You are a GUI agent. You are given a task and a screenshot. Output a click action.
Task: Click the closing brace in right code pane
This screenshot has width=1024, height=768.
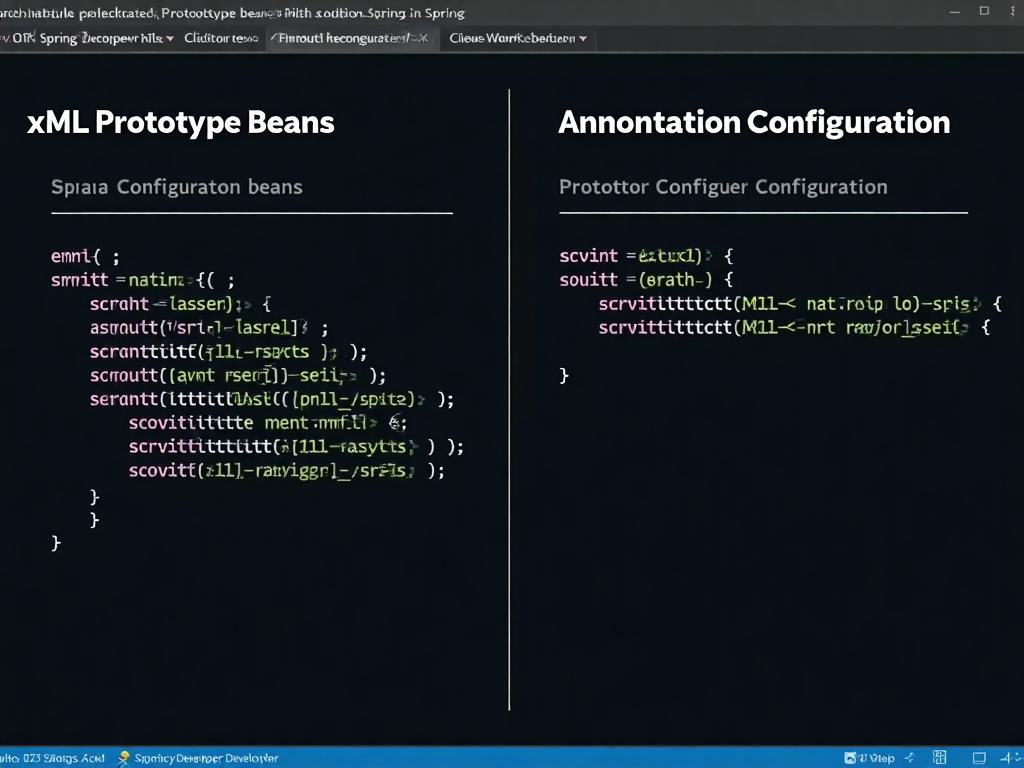pyautogui.click(x=564, y=376)
